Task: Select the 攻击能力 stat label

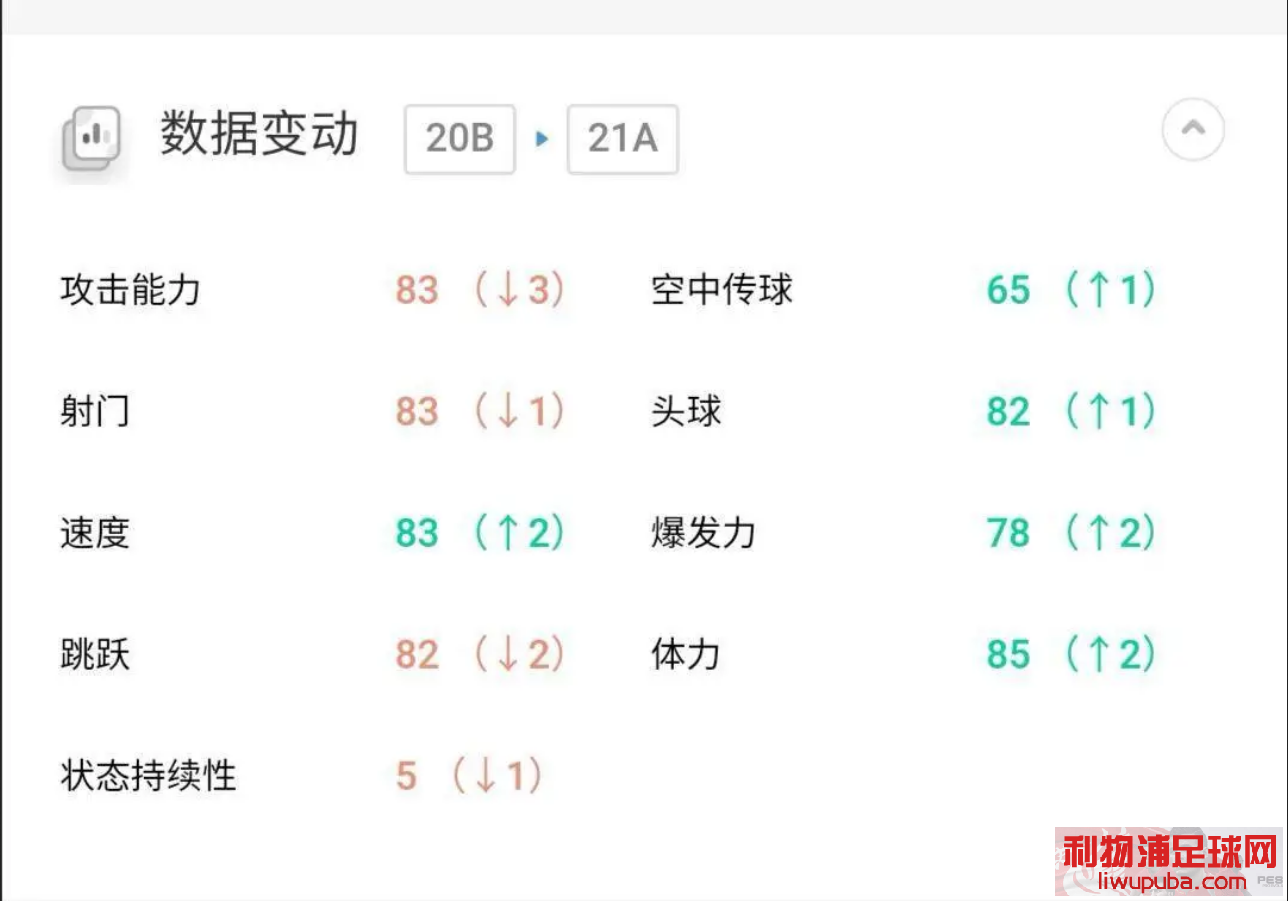Action: point(130,290)
